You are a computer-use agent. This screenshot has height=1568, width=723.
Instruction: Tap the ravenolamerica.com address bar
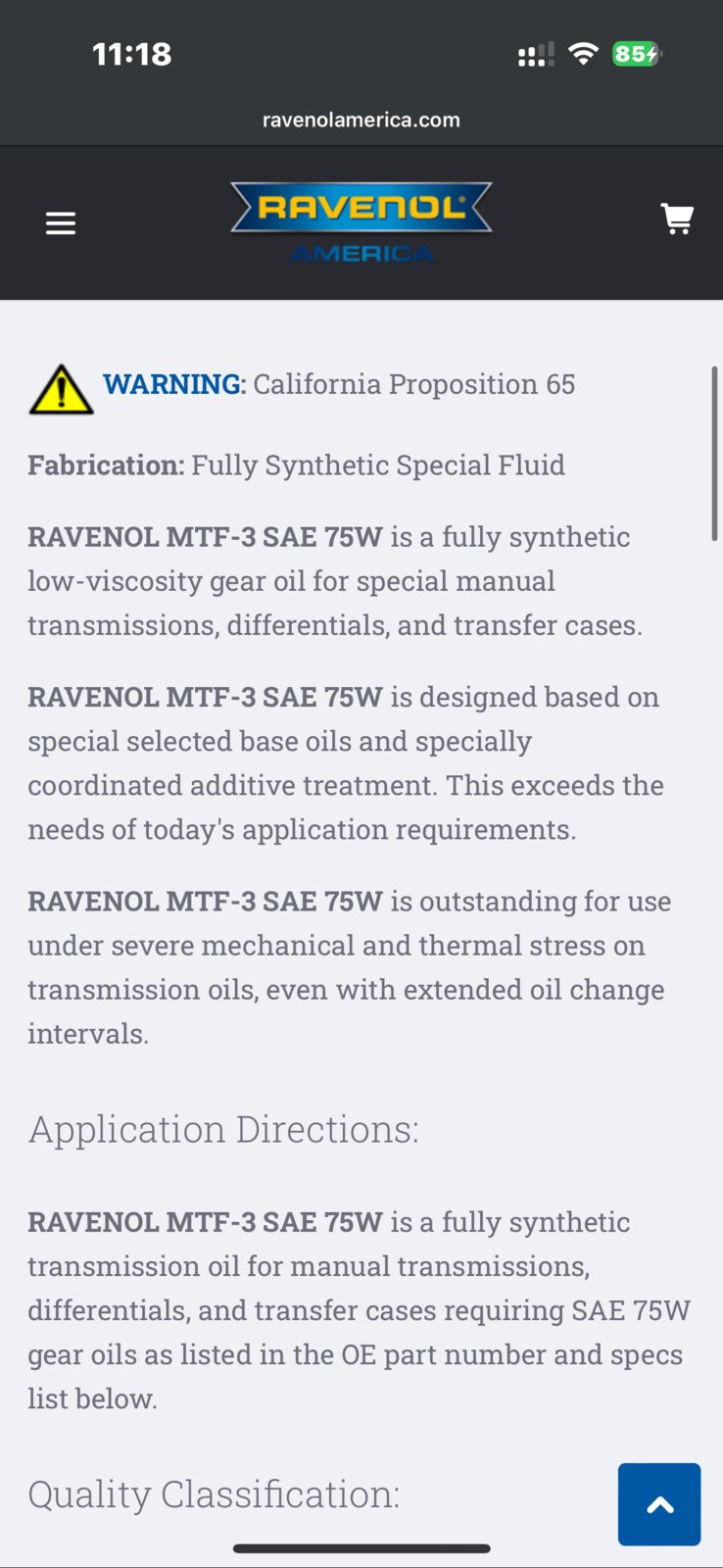click(x=361, y=120)
